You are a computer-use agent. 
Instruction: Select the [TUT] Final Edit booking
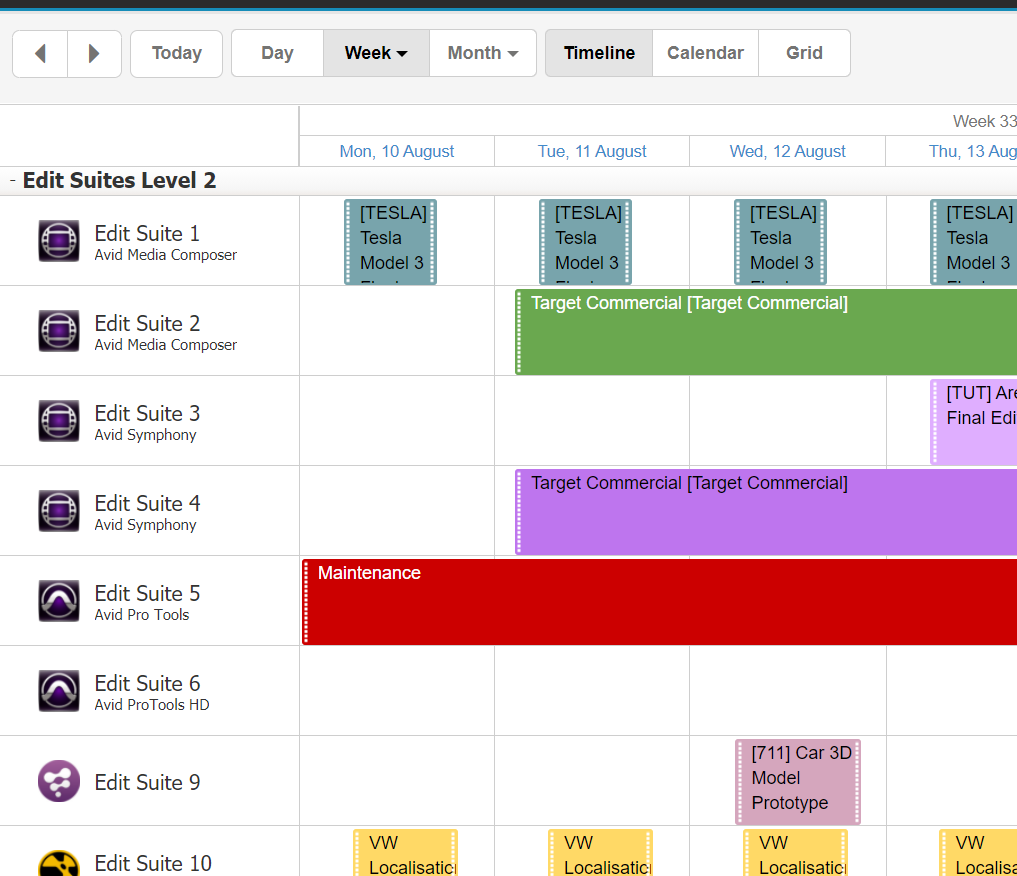974,422
